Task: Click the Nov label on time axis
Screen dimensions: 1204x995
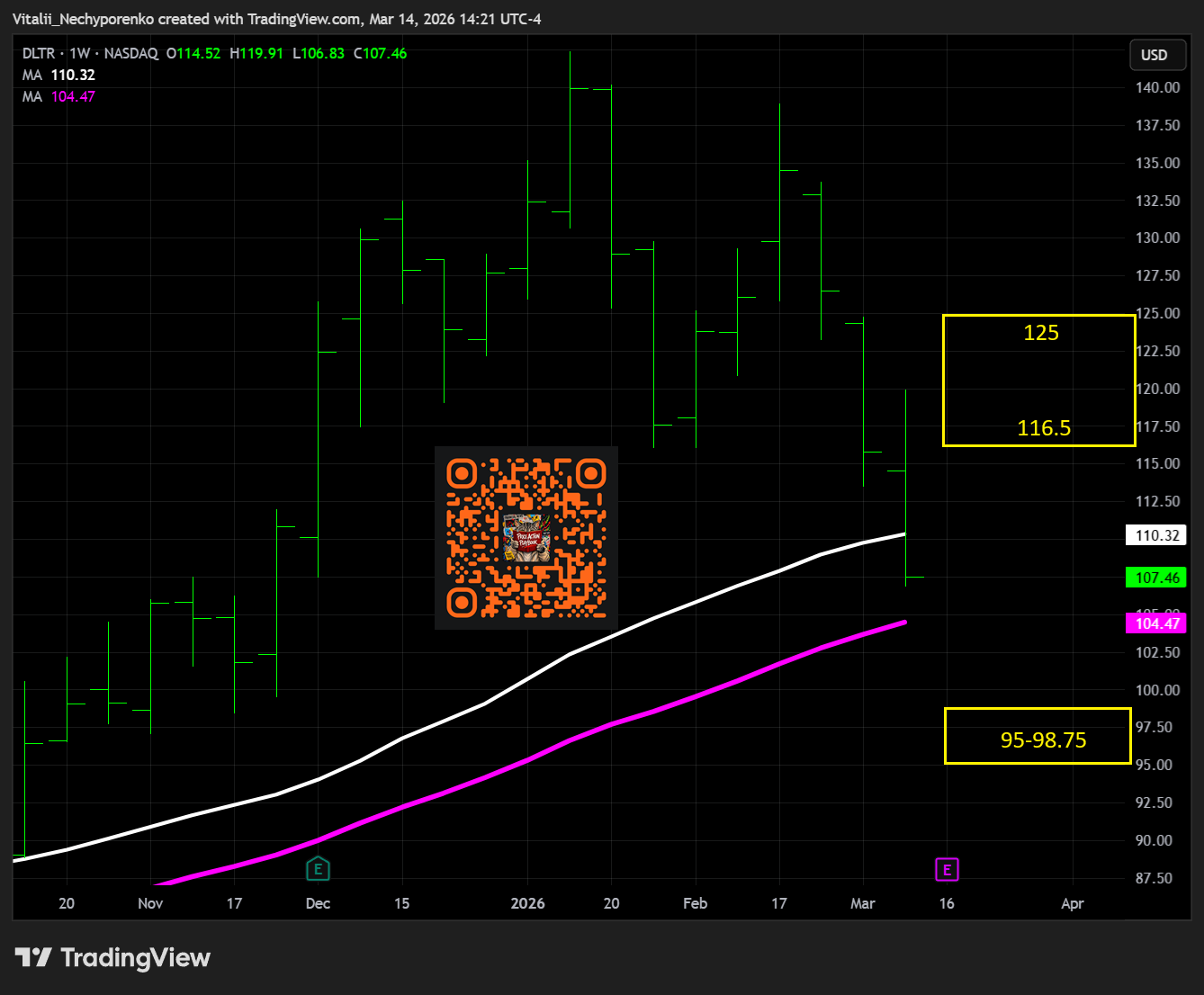Action: click(150, 903)
